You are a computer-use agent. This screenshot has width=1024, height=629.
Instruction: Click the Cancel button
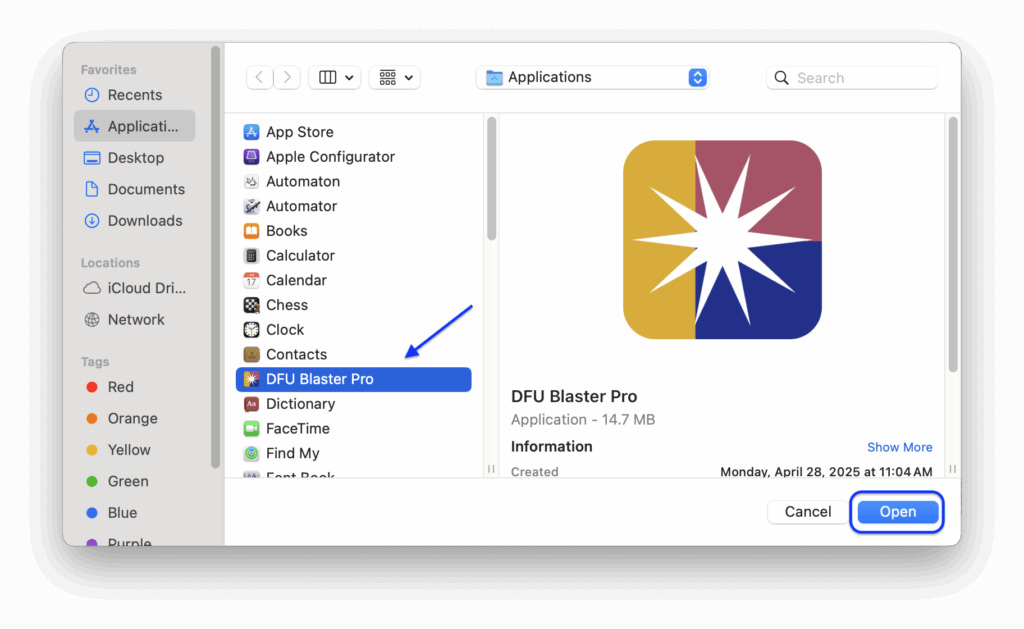point(808,512)
